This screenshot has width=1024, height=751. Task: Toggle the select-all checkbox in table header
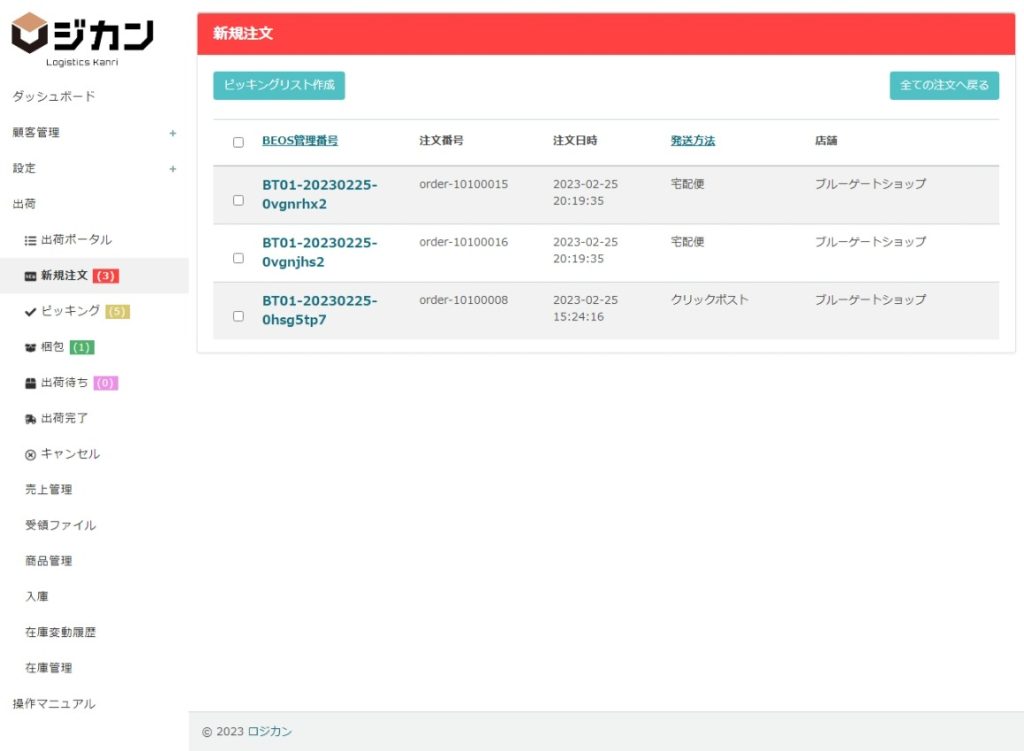pyautogui.click(x=238, y=142)
